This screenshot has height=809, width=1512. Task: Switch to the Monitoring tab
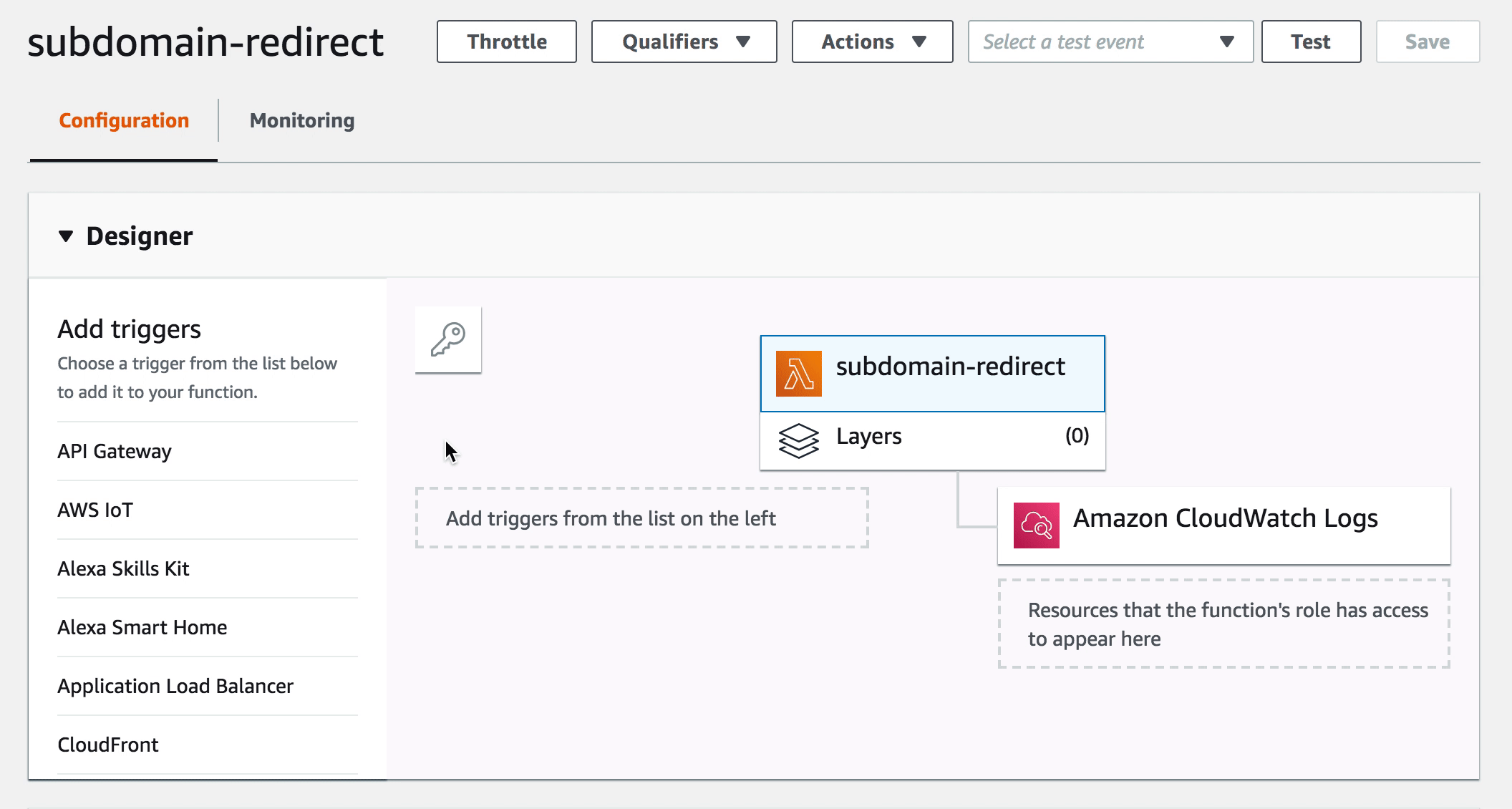[x=302, y=120]
